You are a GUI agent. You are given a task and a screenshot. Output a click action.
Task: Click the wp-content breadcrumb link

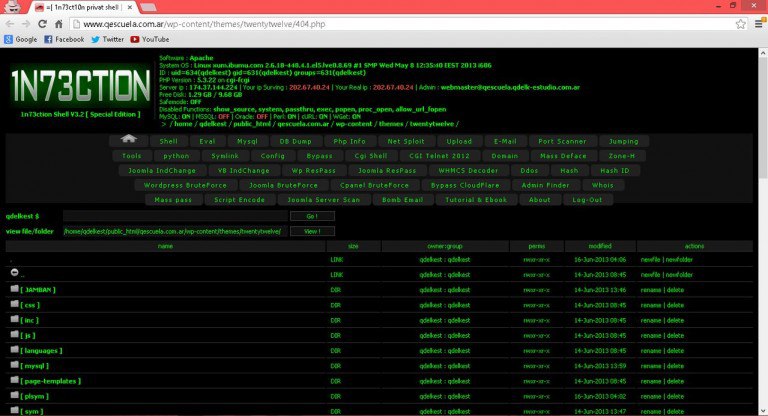point(354,124)
